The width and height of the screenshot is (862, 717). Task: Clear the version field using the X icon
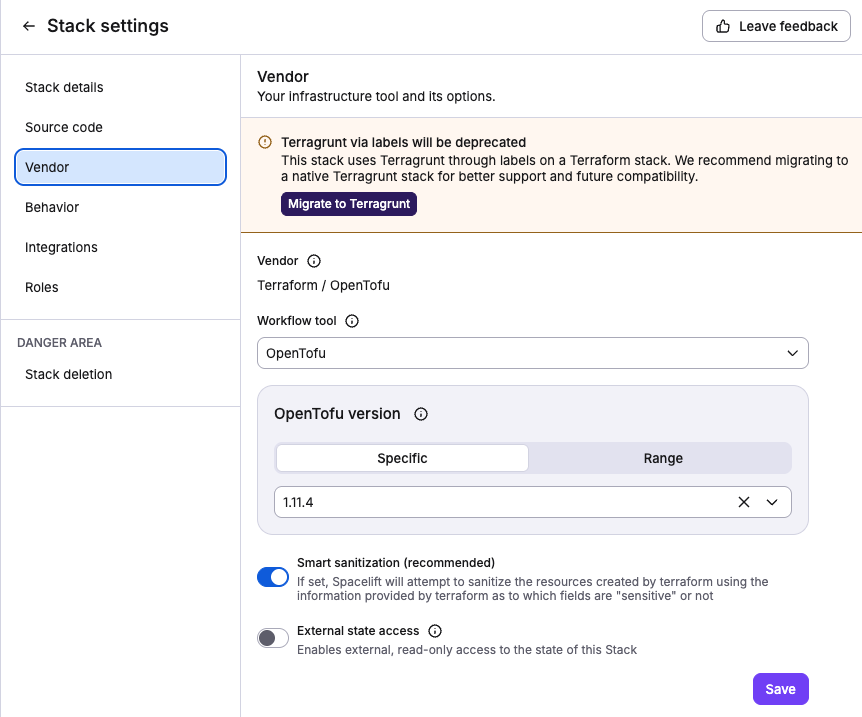(743, 502)
